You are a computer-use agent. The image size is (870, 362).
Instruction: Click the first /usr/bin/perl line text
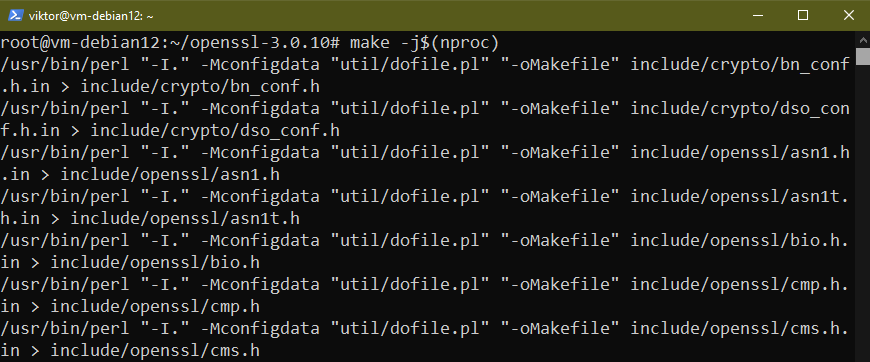click(424, 65)
